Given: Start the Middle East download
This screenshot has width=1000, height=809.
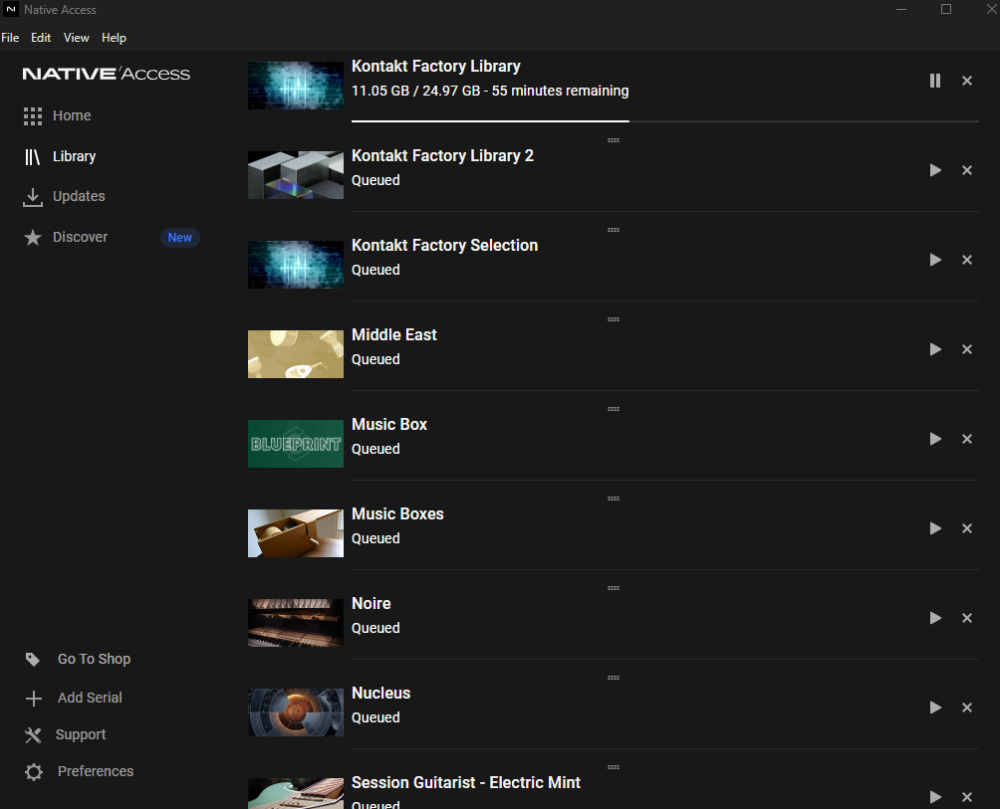Looking at the screenshot, I should 935,349.
